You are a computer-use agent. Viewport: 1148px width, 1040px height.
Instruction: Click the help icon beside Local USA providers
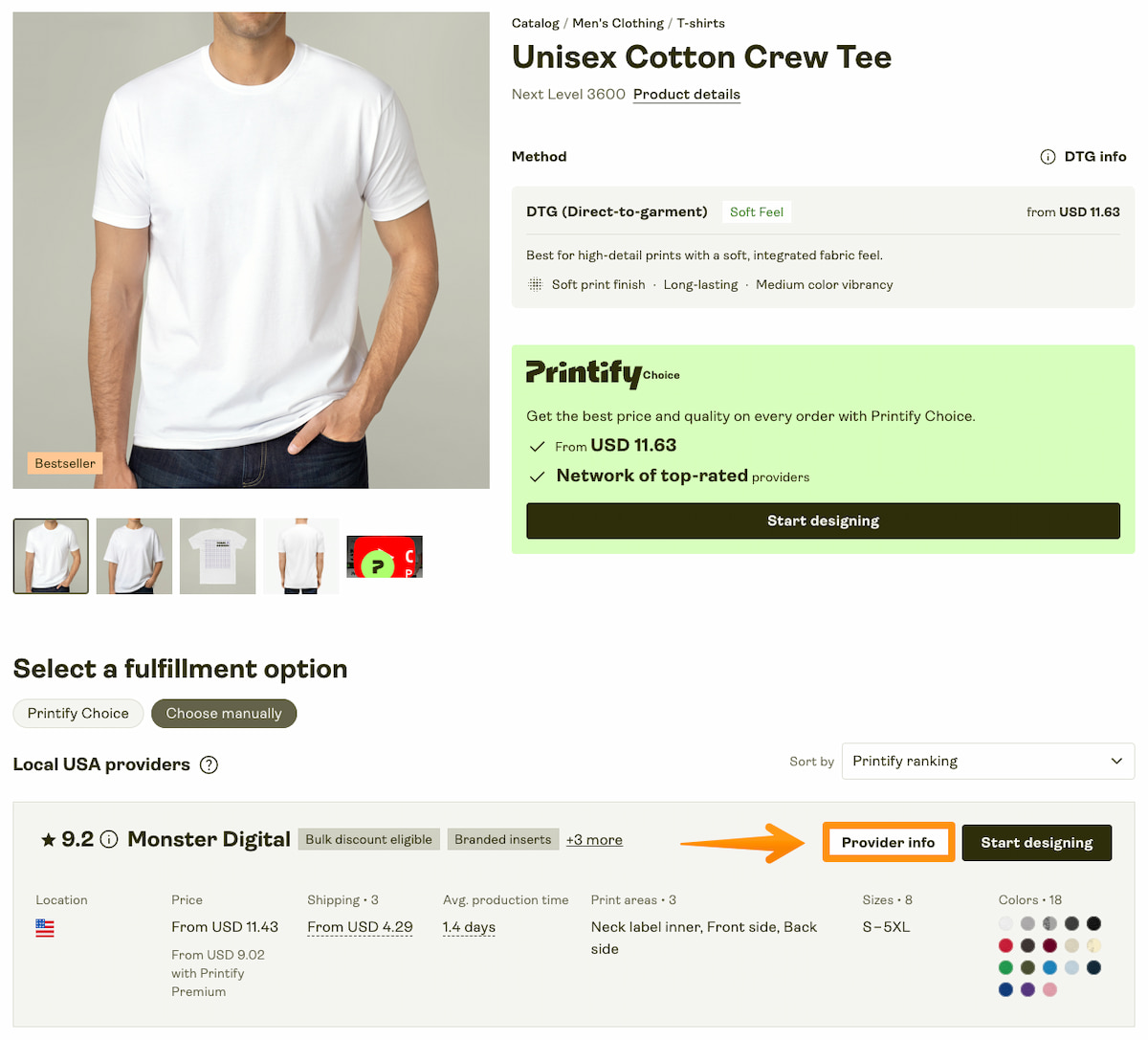(x=209, y=764)
